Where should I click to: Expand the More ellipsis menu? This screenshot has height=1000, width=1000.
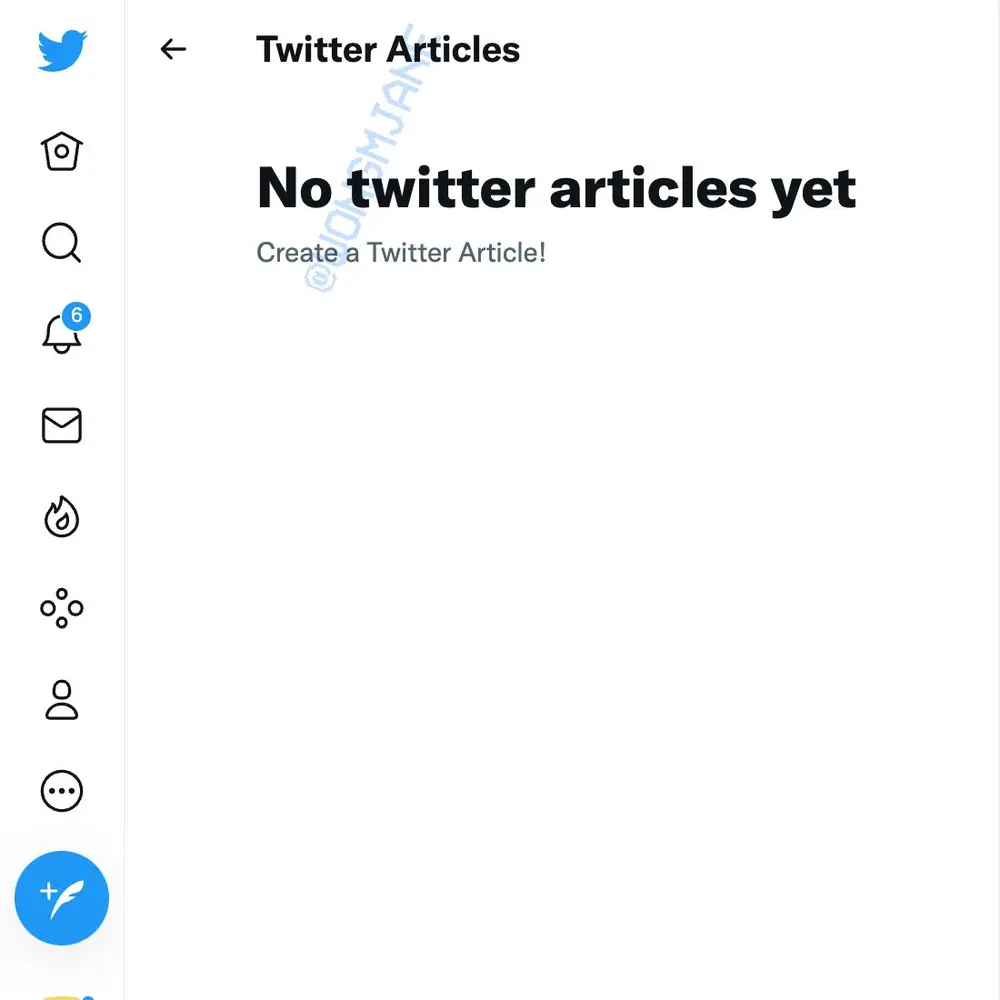pos(61,790)
